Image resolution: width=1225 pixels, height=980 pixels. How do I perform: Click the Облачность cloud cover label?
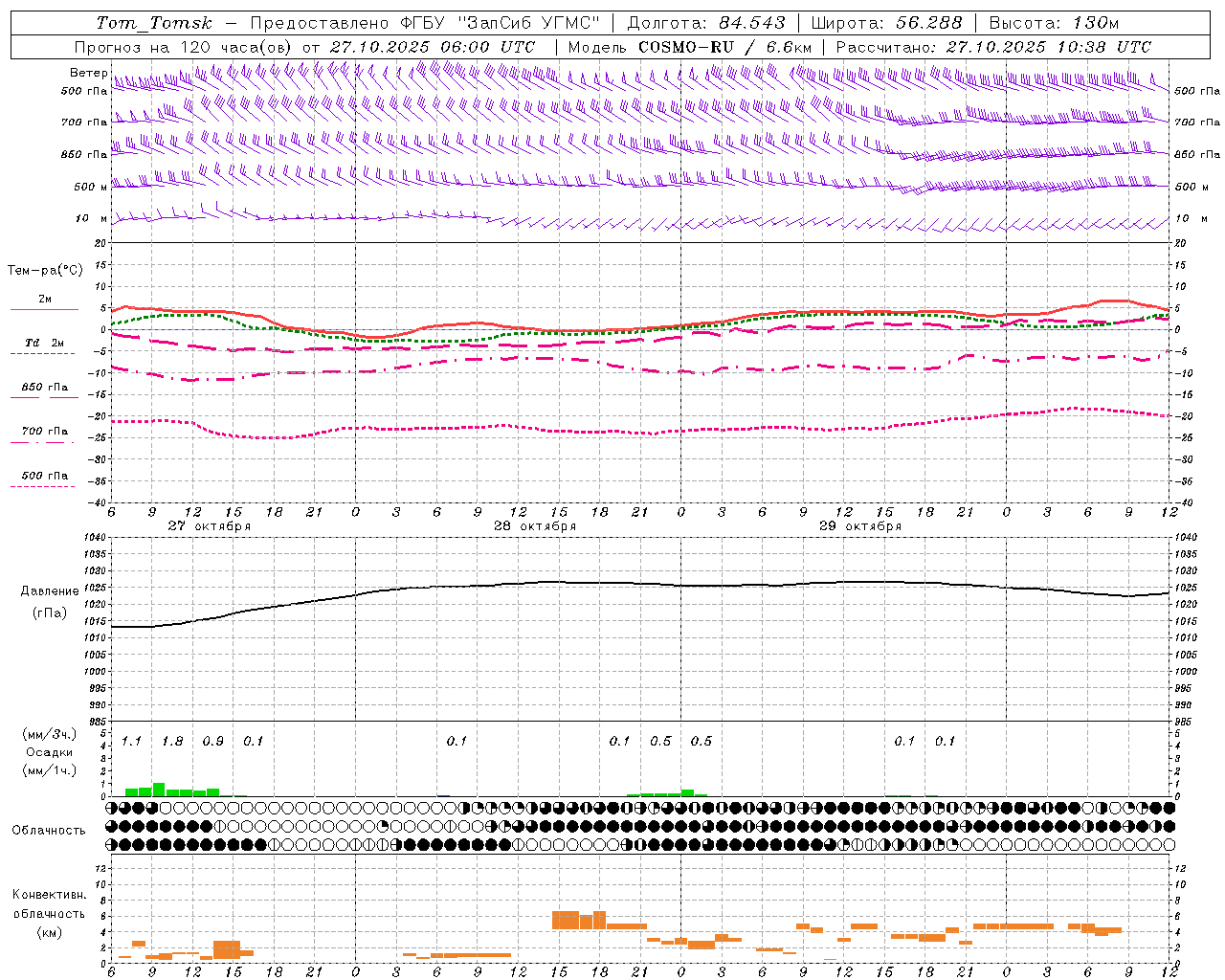pyautogui.click(x=49, y=830)
